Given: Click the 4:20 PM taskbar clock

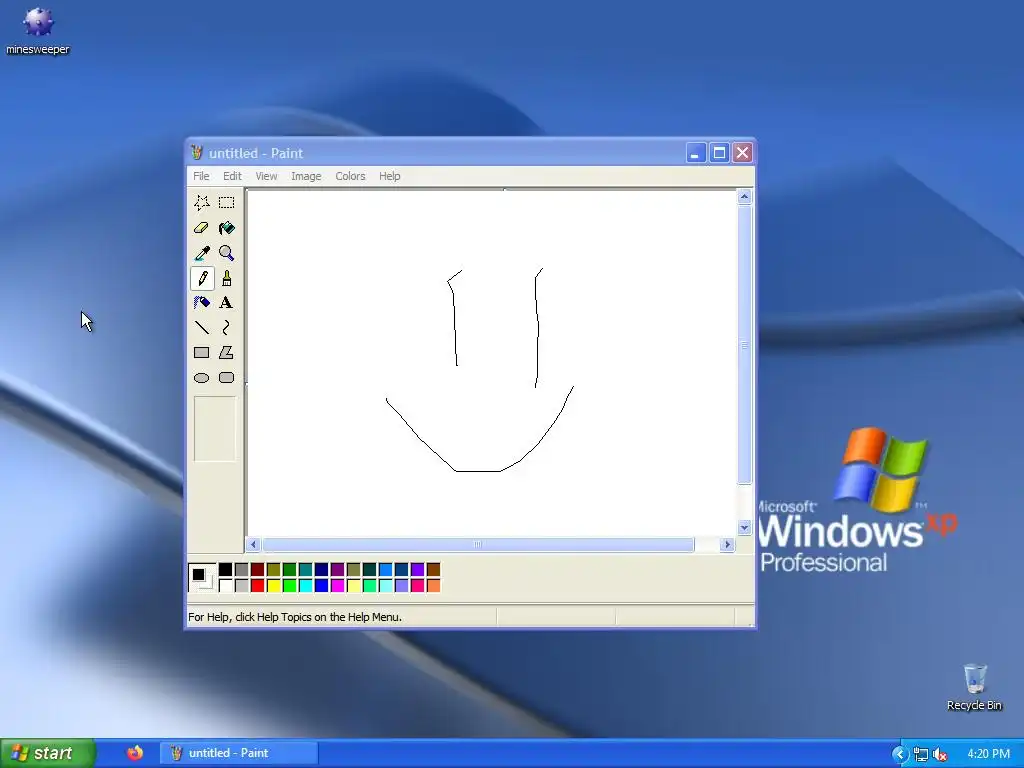Looking at the screenshot, I should (x=988, y=754).
